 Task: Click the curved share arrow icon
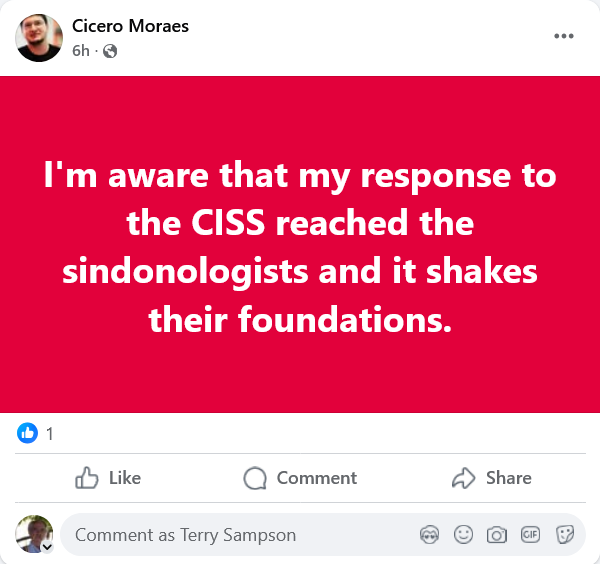(463, 478)
